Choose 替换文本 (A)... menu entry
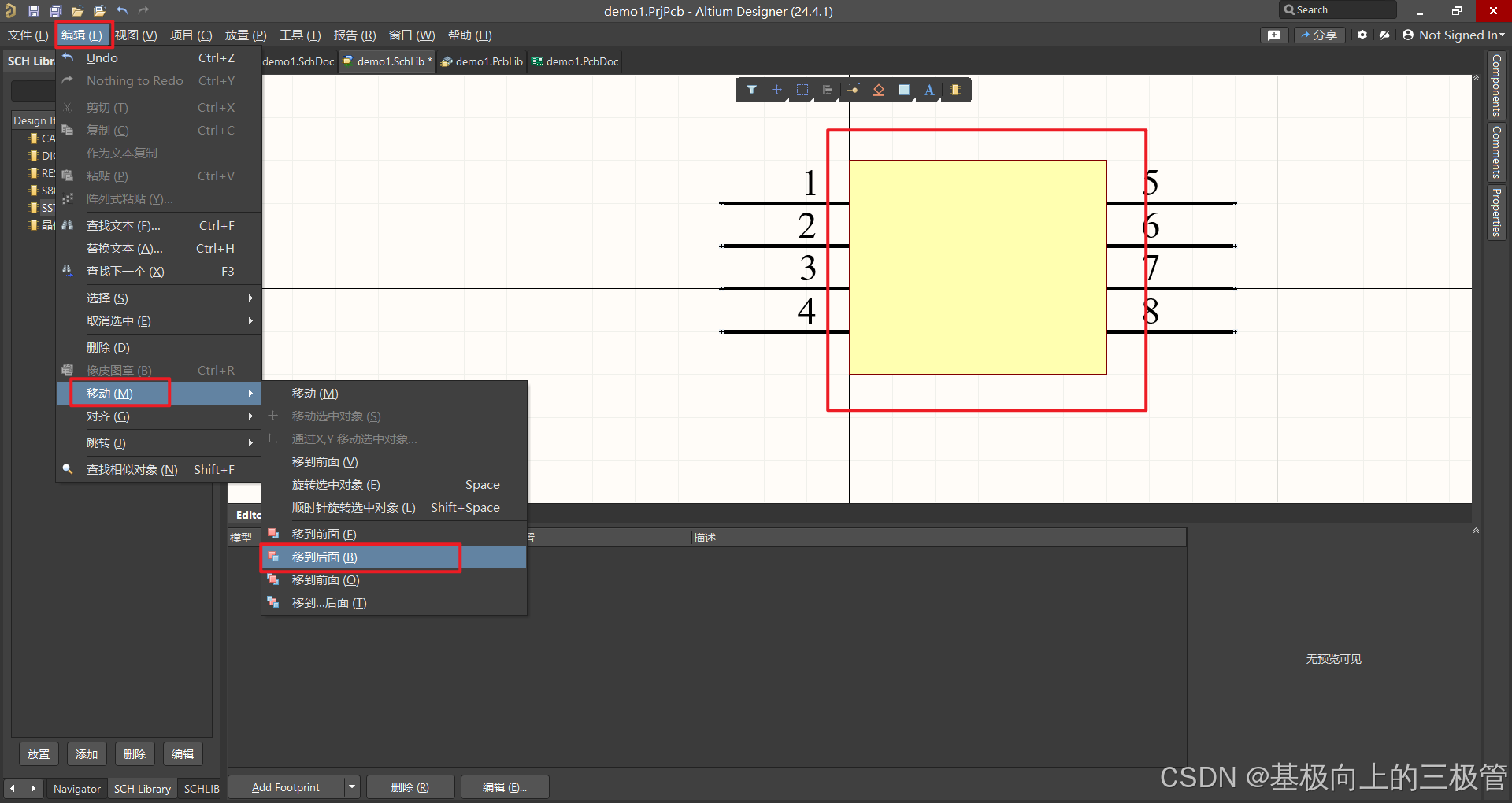The image size is (1512, 803). pyautogui.click(x=159, y=249)
